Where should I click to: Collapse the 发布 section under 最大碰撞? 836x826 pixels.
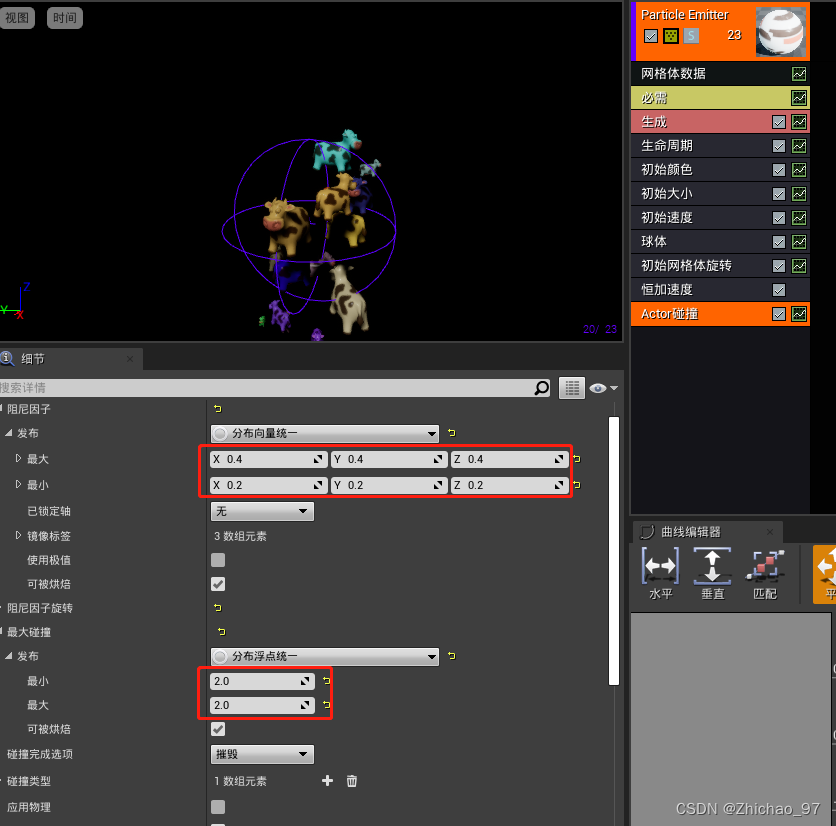click(x=9, y=656)
